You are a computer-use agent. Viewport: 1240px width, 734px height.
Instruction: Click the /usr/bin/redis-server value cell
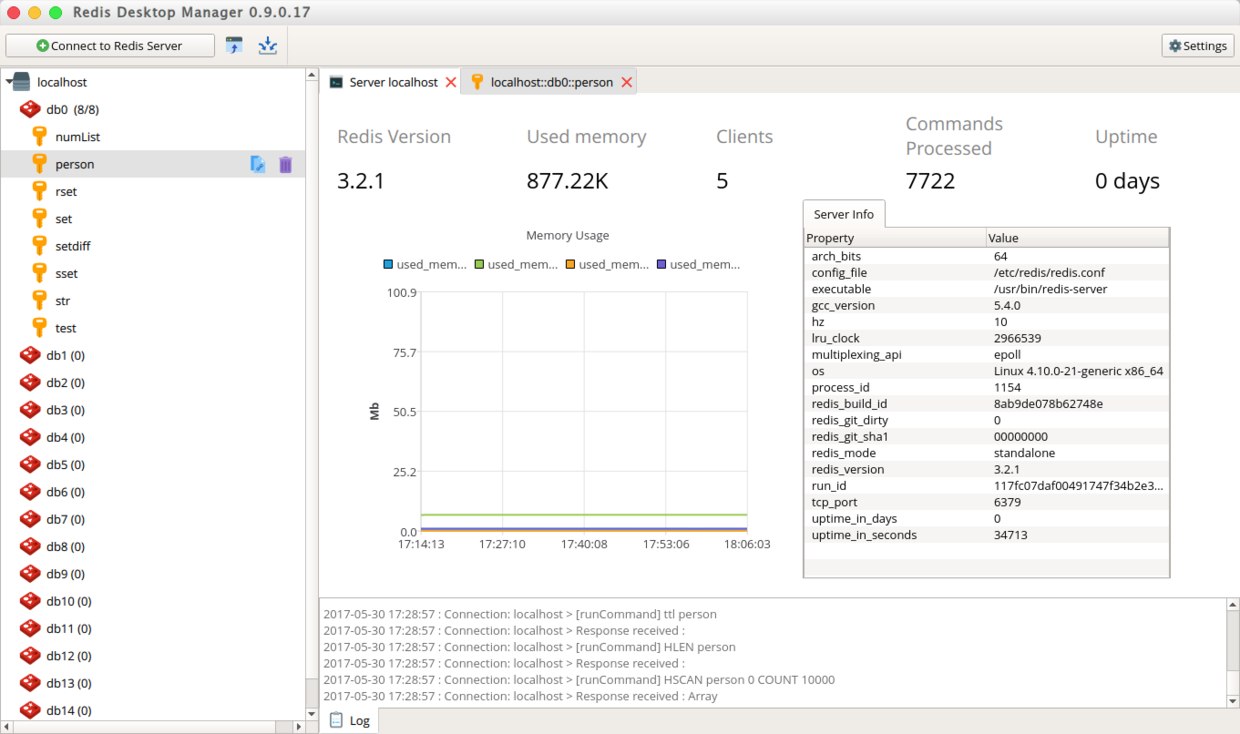tap(1050, 289)
